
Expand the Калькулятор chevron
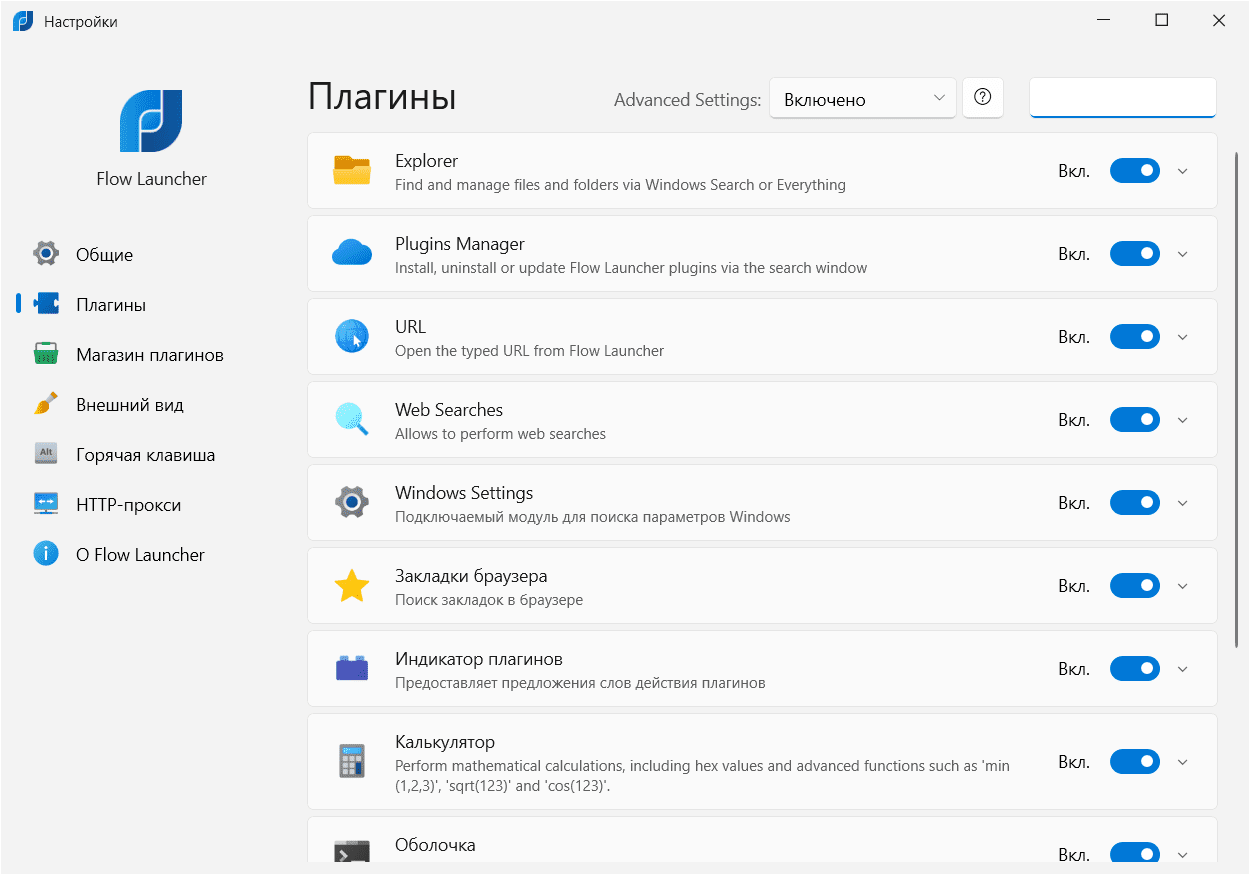pos(1183,762)
